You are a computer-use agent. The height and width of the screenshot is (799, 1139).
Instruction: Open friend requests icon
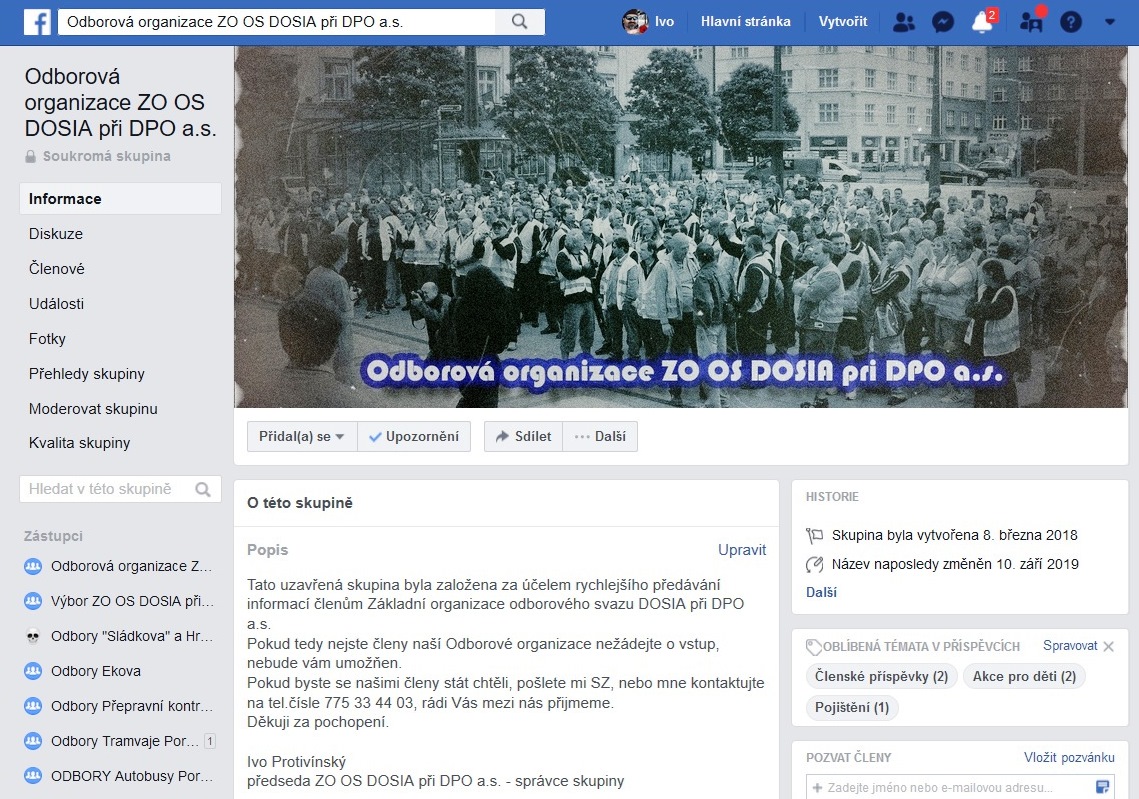click(x=904, y=22)
